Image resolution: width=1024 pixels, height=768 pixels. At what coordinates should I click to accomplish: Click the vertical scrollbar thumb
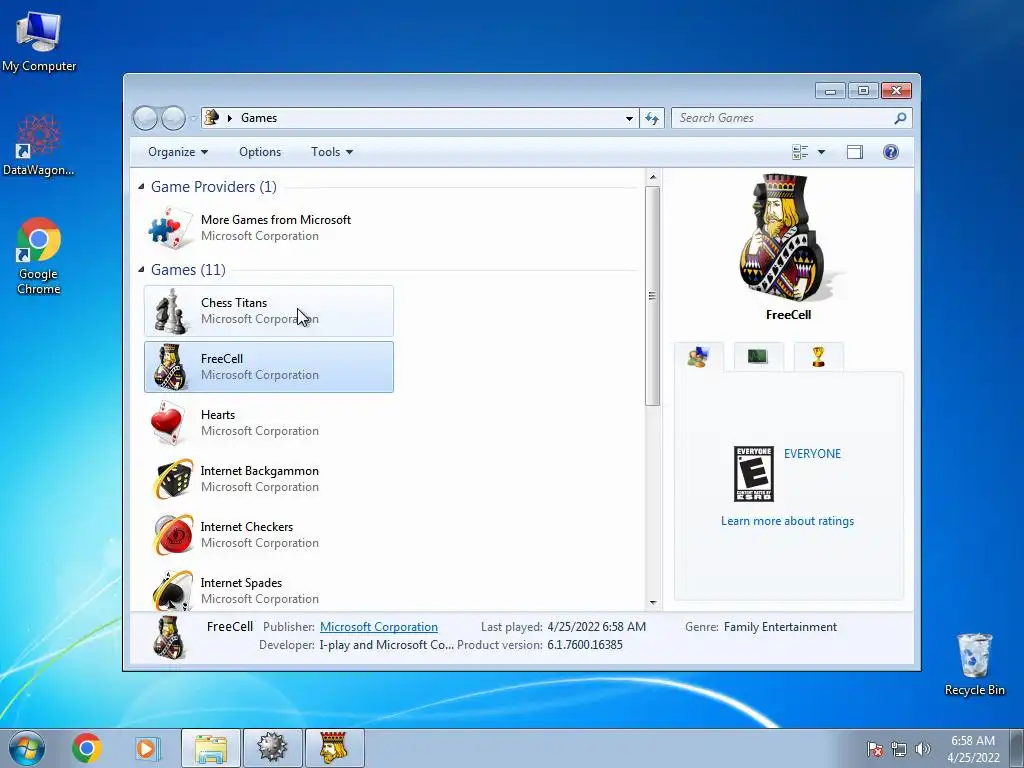click(652, 296)
